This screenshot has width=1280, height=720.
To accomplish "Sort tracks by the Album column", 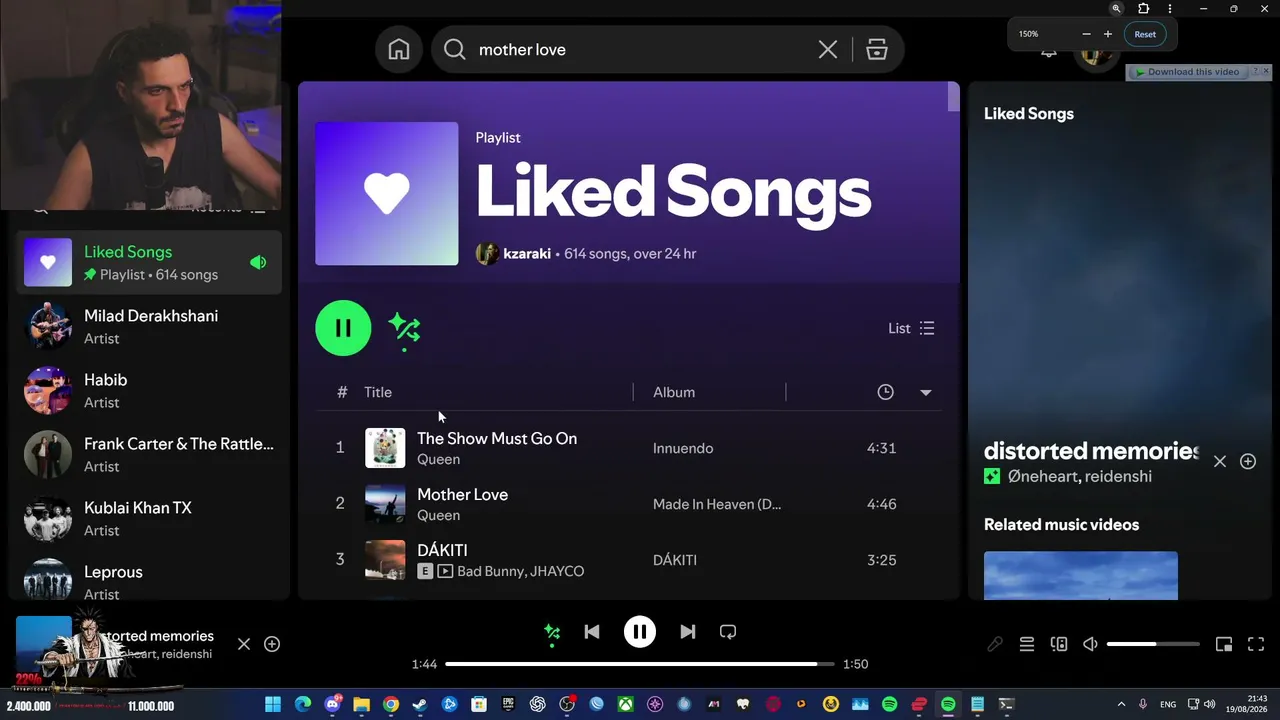I will 674,392.
